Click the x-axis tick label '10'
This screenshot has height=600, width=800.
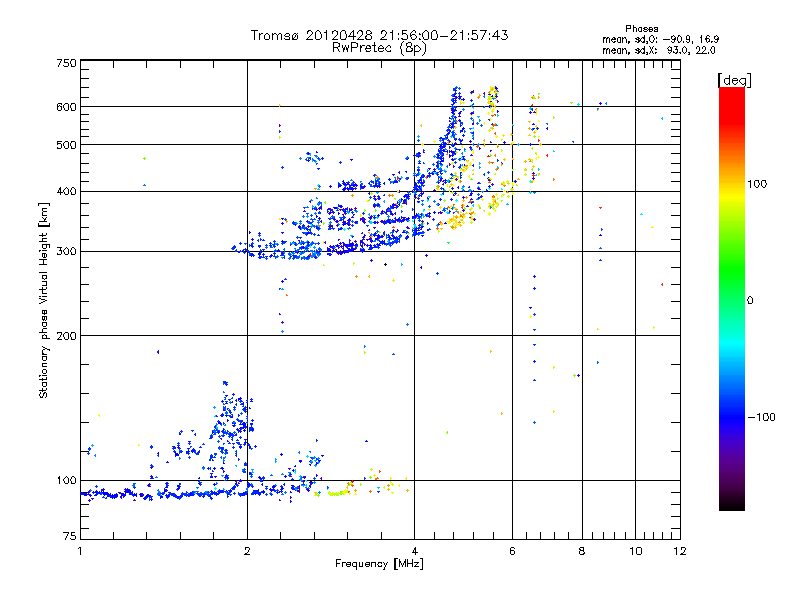pos(635,551)
